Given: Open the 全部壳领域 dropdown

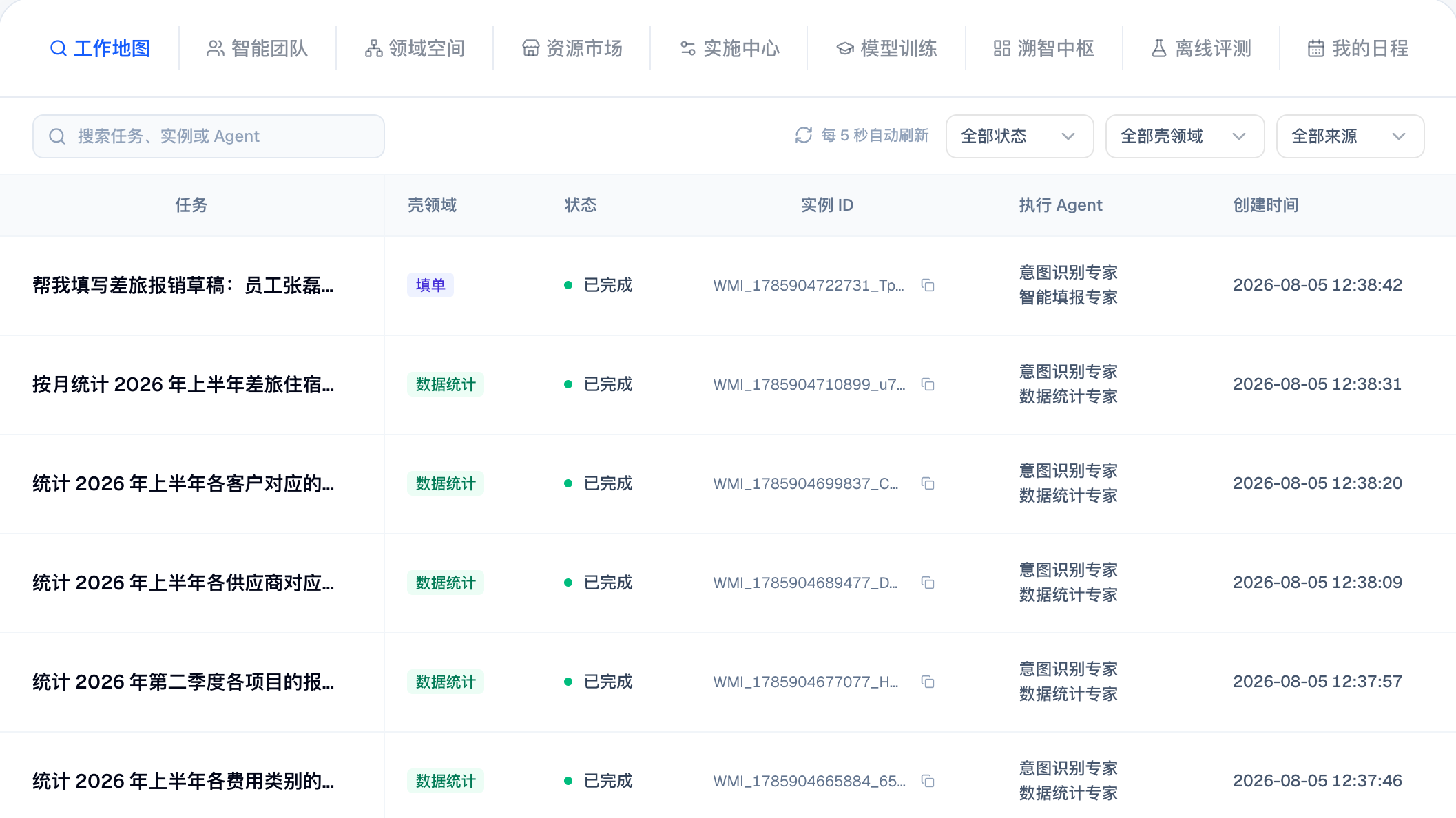Looking at the screenshot, I should [1185, 136].
